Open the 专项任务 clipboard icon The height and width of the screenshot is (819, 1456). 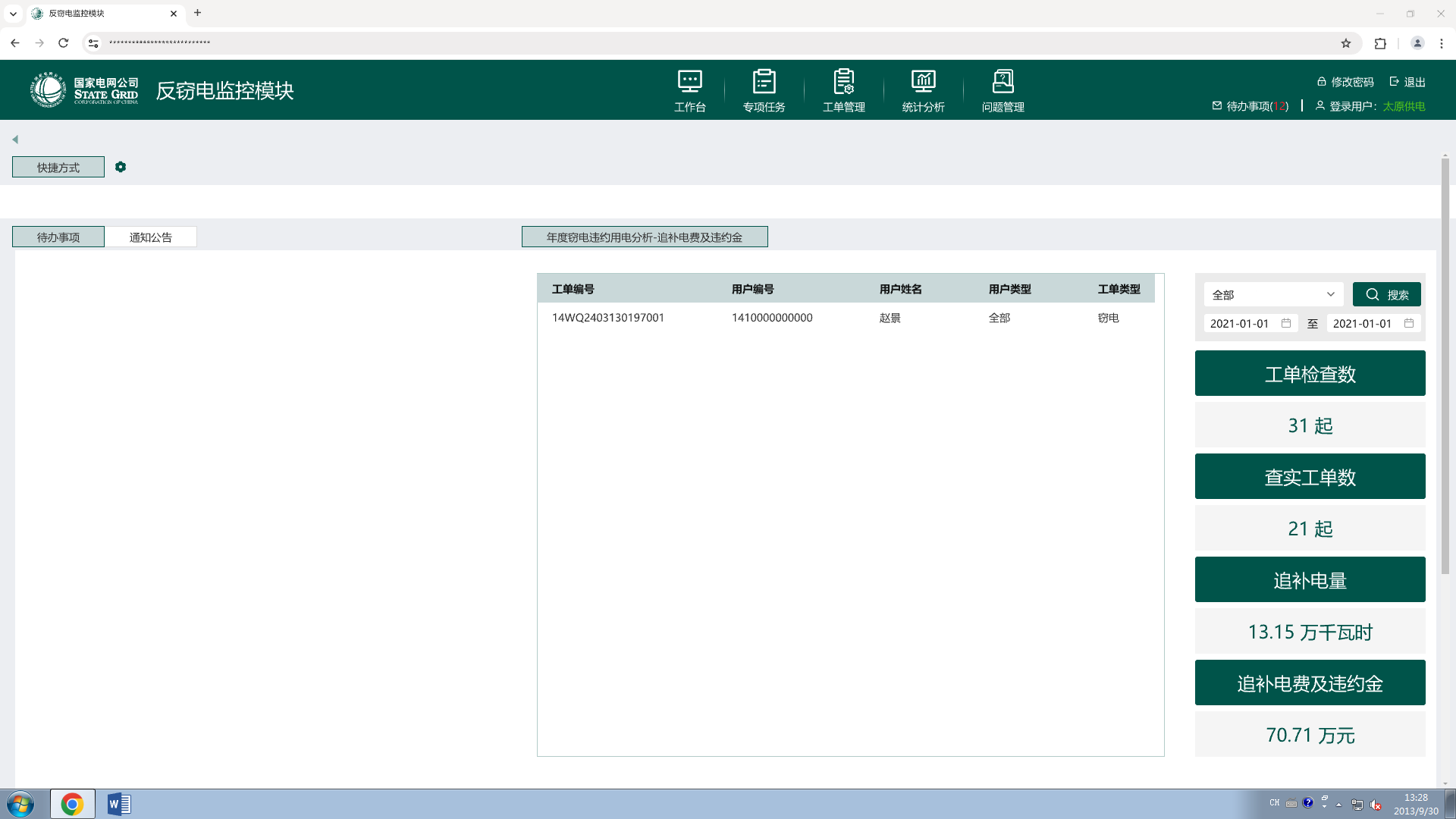coord(764,82)
